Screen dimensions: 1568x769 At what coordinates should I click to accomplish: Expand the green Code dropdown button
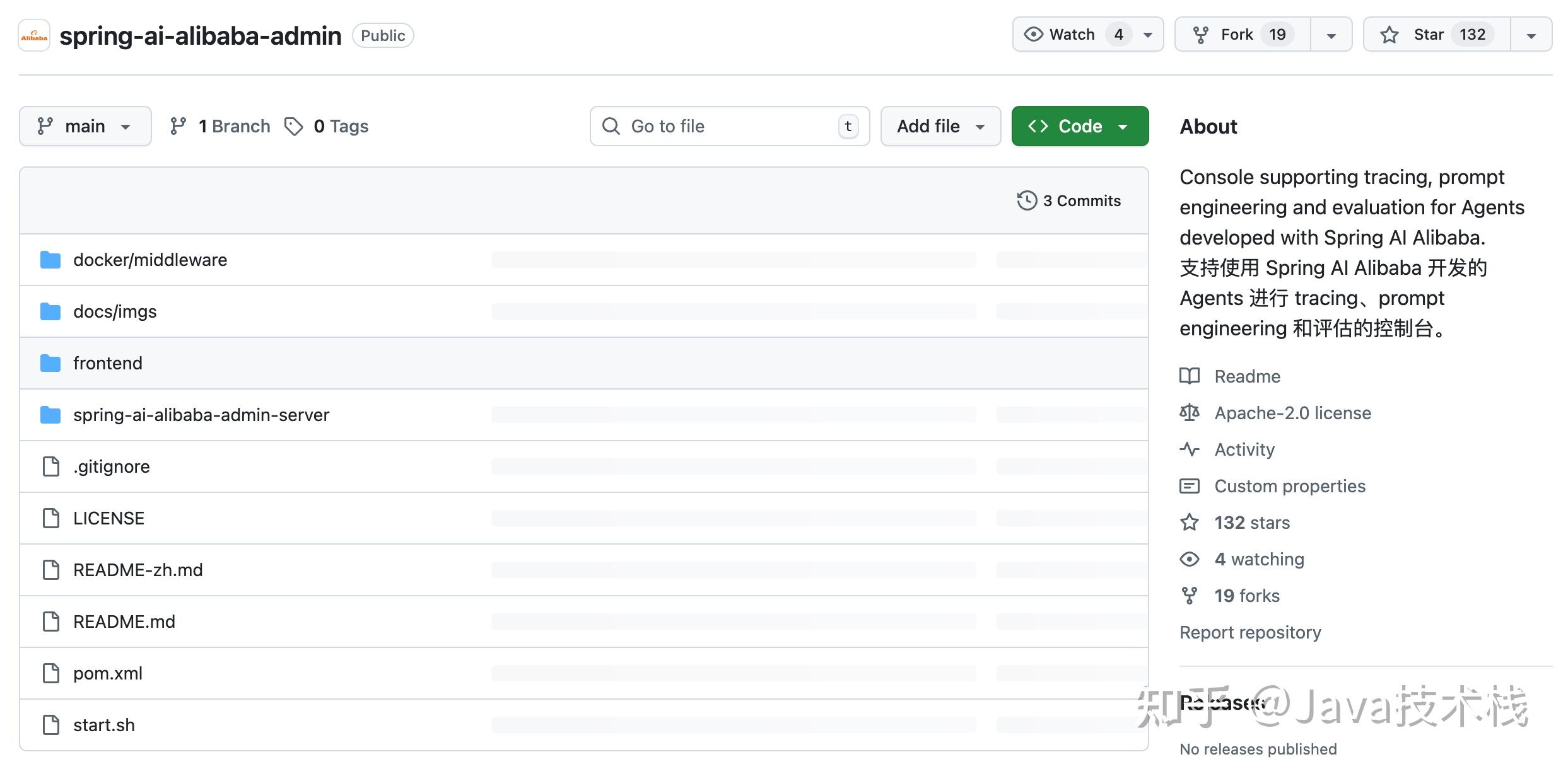1079,127
